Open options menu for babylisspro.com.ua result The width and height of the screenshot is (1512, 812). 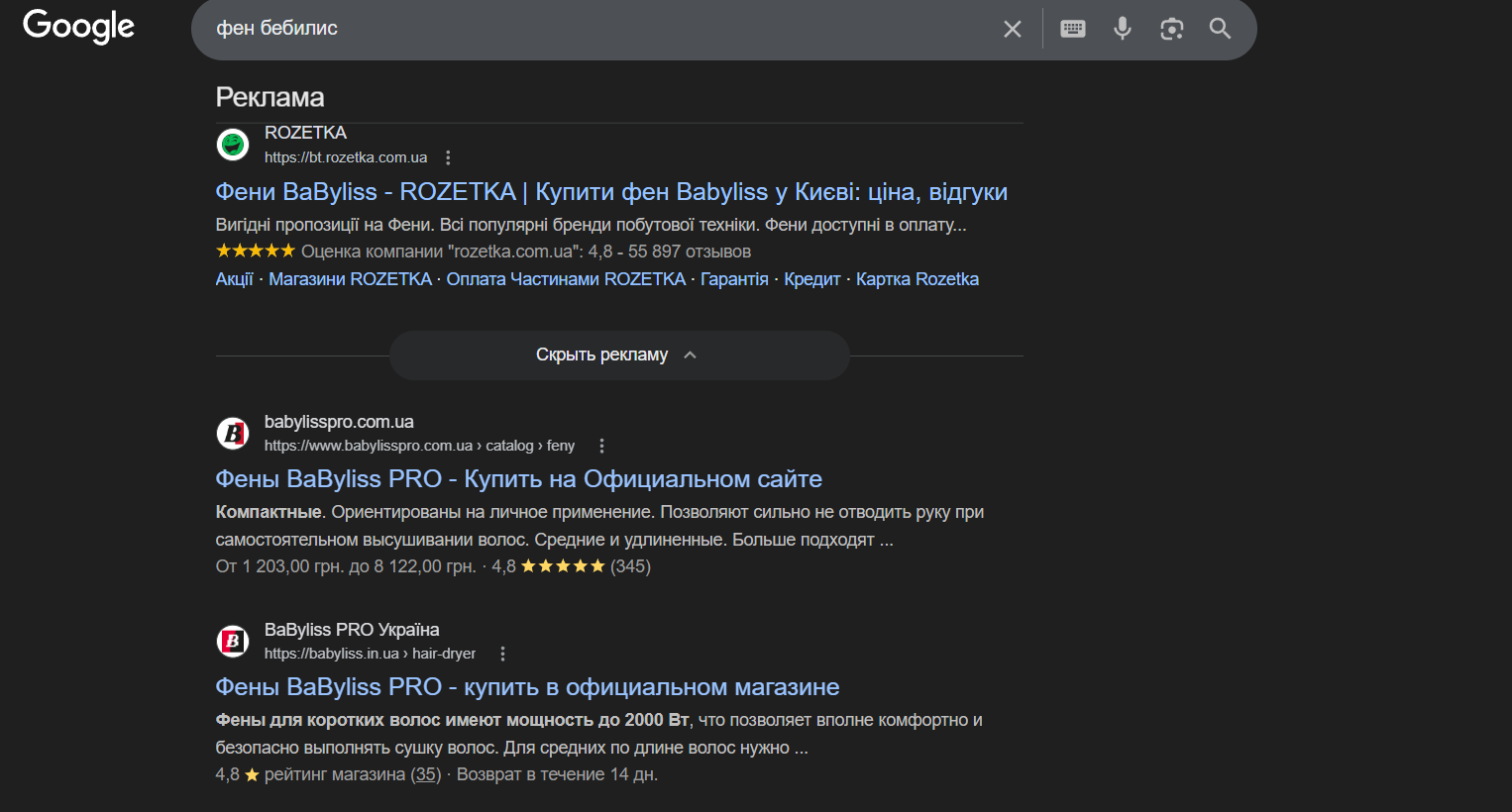pos(601,446)
